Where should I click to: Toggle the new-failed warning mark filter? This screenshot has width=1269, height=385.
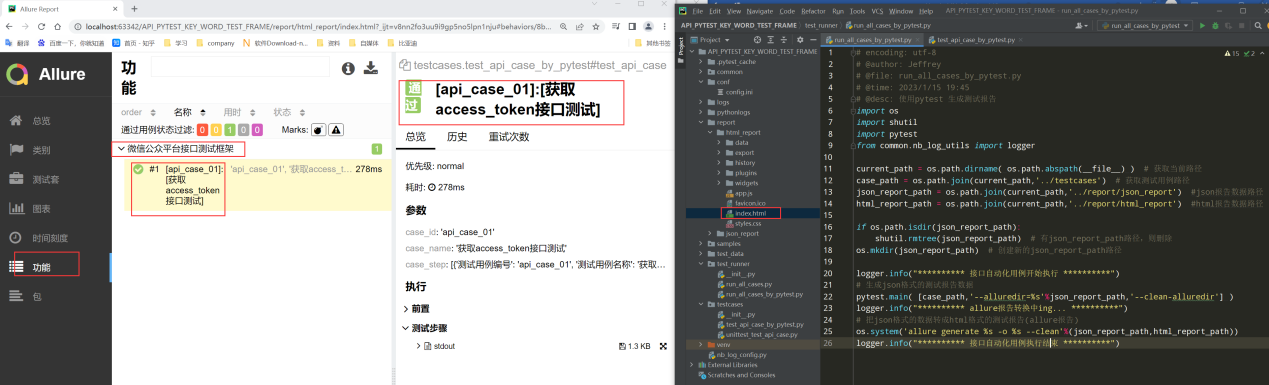[x=336, y=130]
